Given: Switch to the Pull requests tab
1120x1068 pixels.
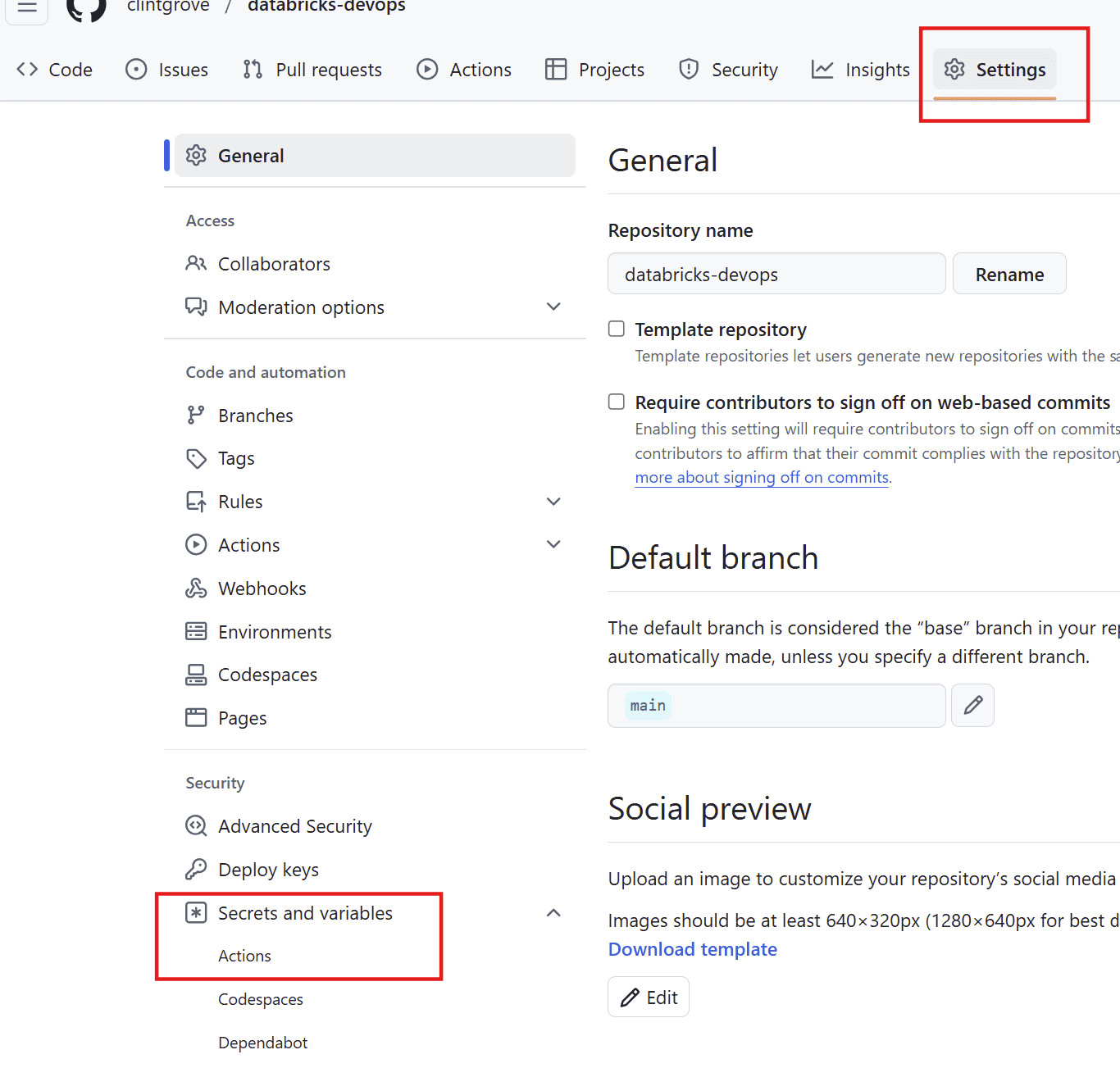Looking at the screenshot, I should 312,70.
